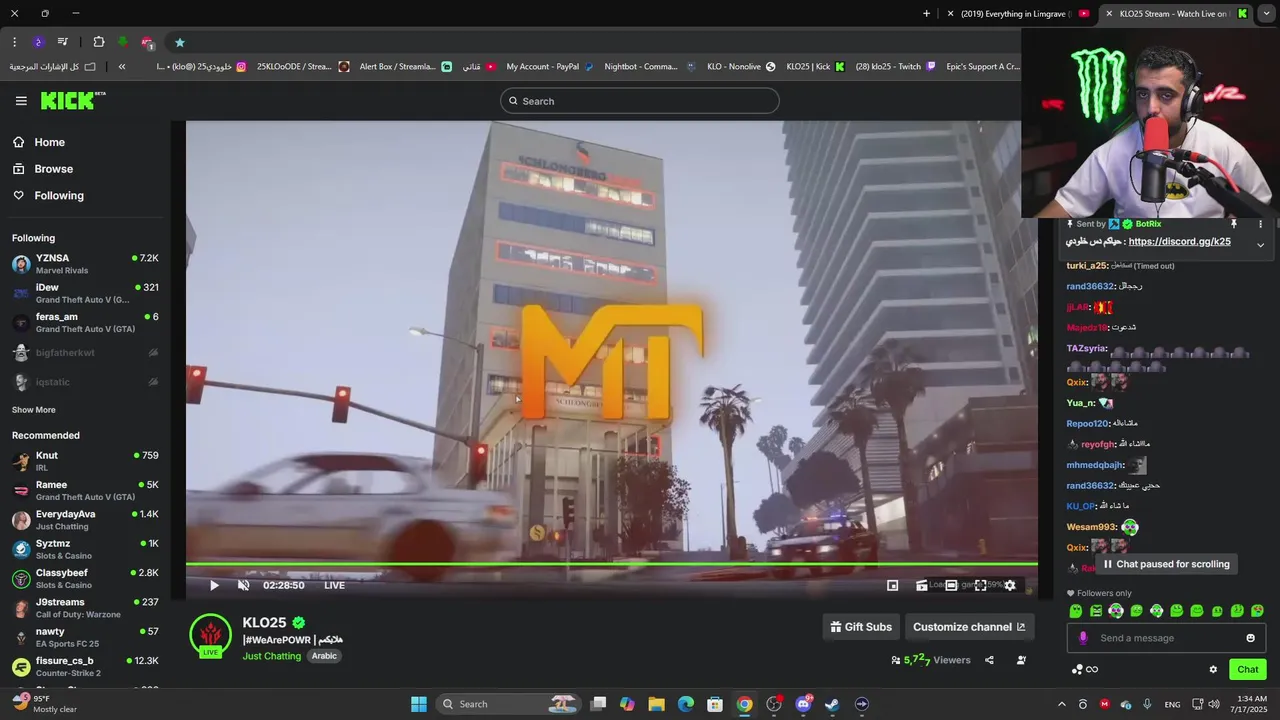Open video player settings gear
The image size is (1280, 720).
tap(1010, 586)
